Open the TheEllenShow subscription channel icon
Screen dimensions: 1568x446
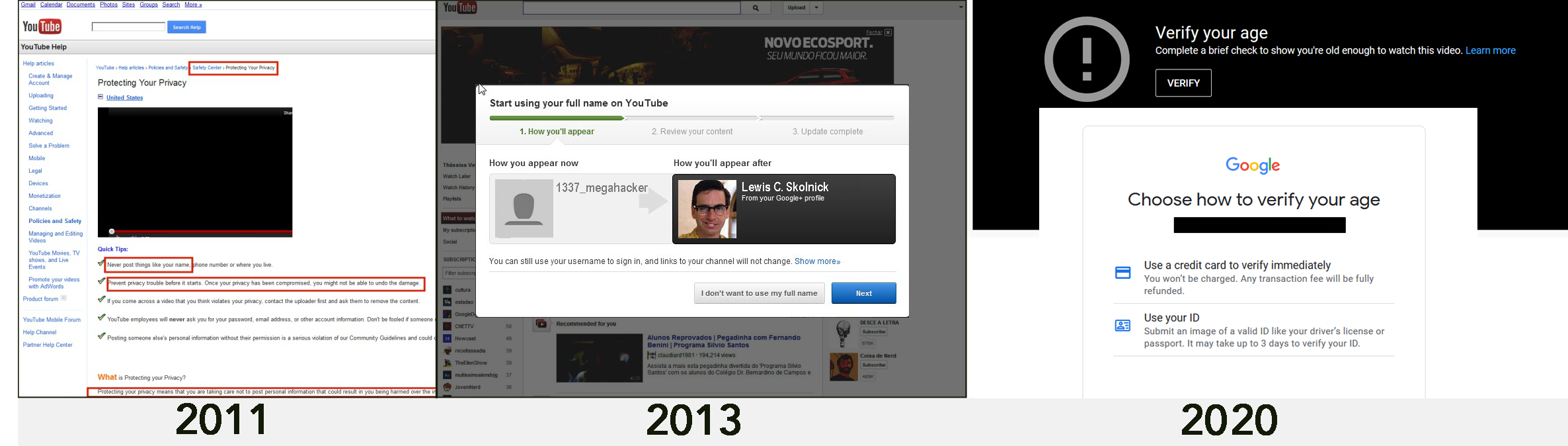coord(448,363)
